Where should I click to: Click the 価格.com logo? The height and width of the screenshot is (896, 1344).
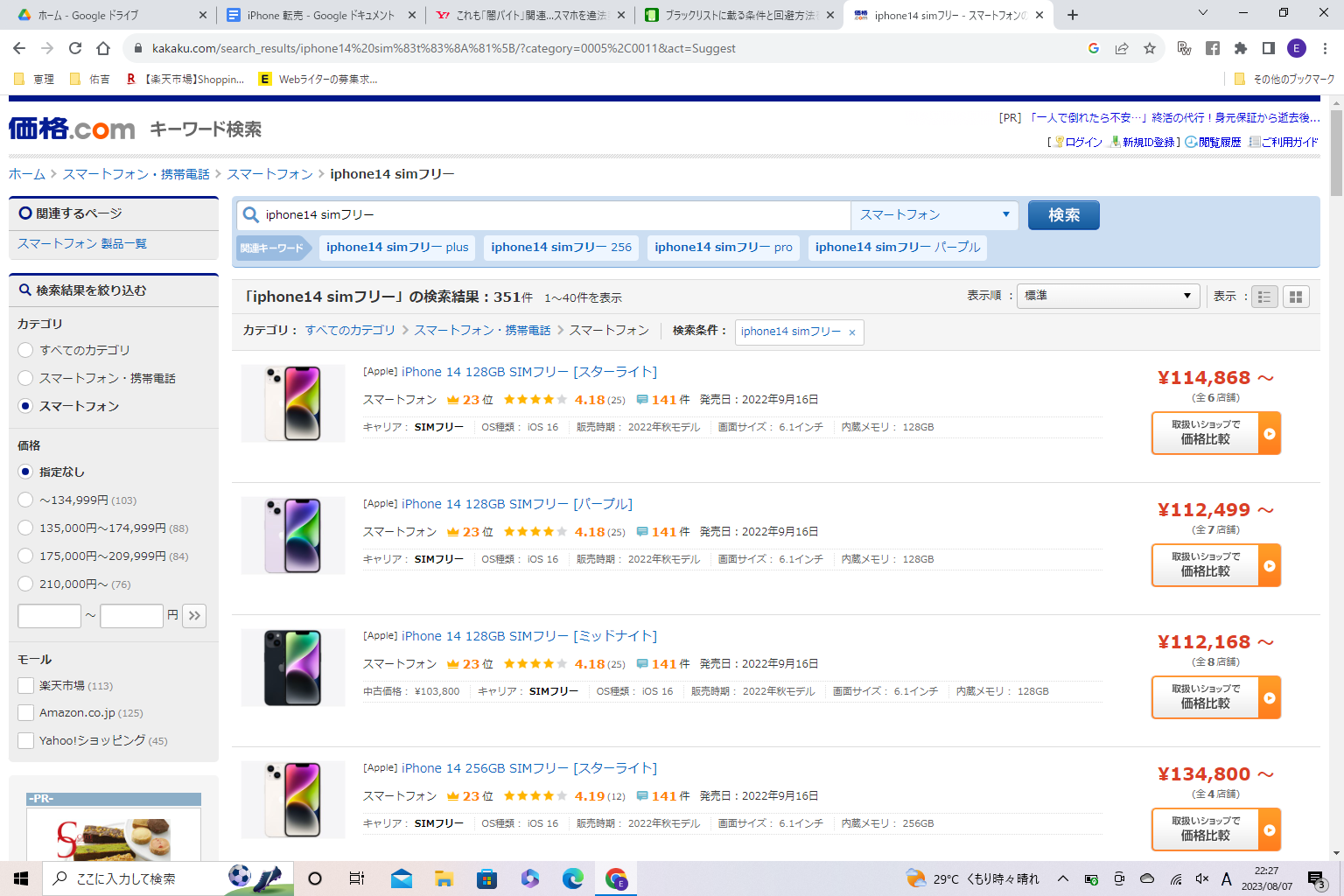(72, 129)
